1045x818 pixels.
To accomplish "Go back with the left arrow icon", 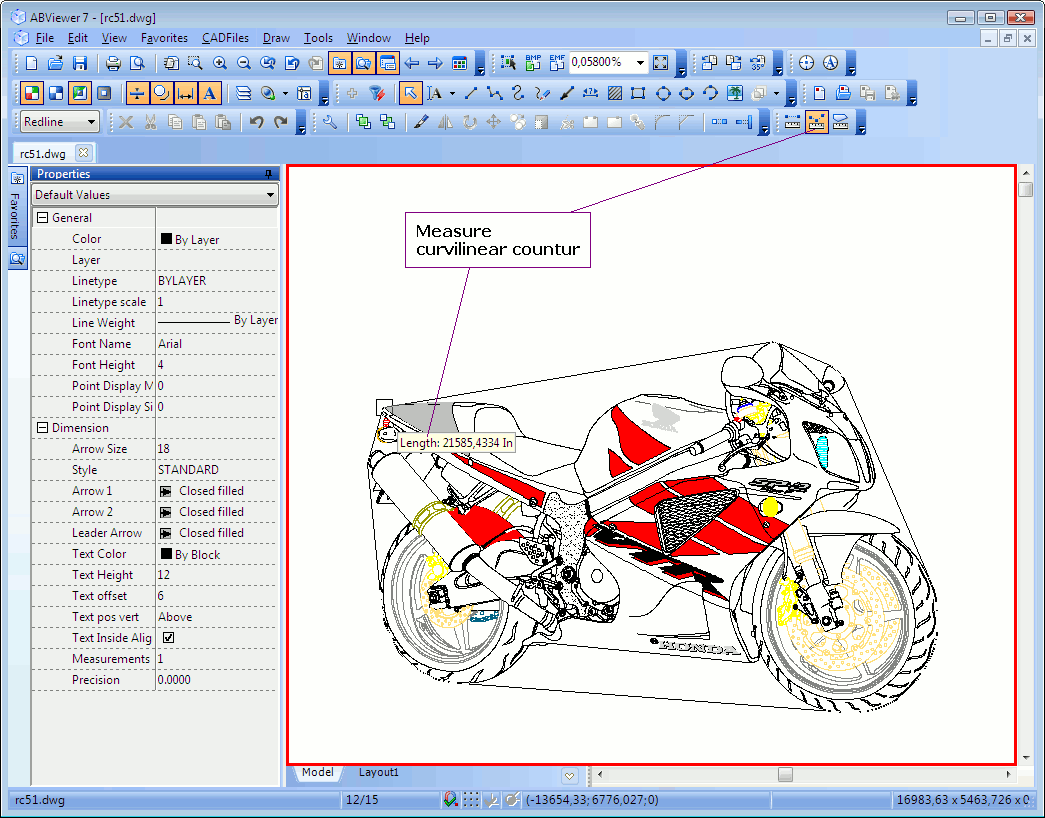I will (x=412, y=63).
